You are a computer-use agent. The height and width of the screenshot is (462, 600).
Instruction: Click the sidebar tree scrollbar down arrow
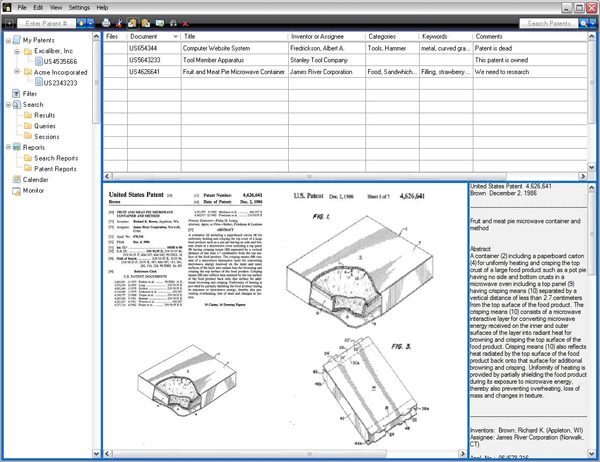[96, 454]
